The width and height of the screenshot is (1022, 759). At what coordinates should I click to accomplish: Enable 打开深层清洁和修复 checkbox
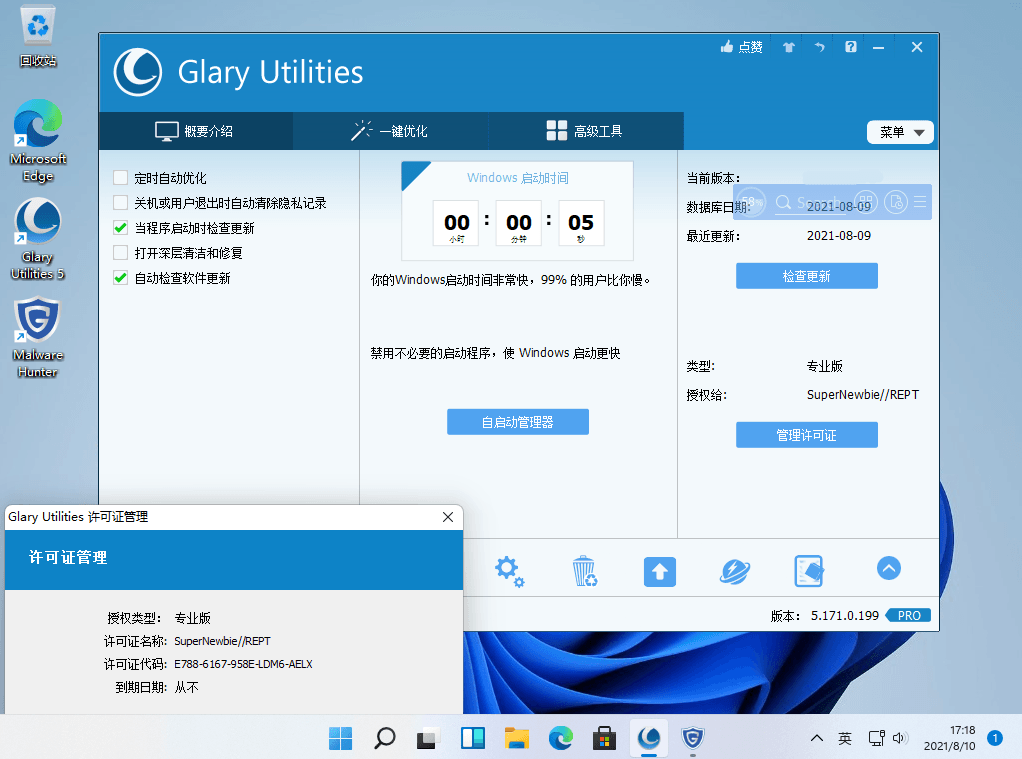tap(121, 252)
